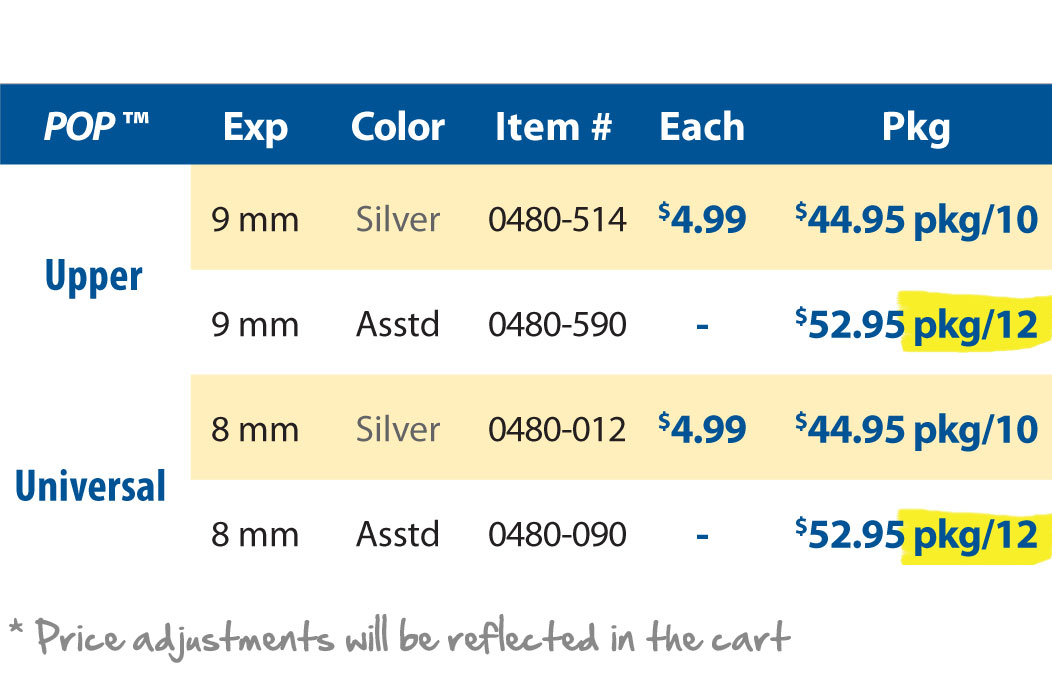1052x685 pixels.
Task: Click highlighted pkg/12 in the 0480-590 row
Action: pos(976,325)
